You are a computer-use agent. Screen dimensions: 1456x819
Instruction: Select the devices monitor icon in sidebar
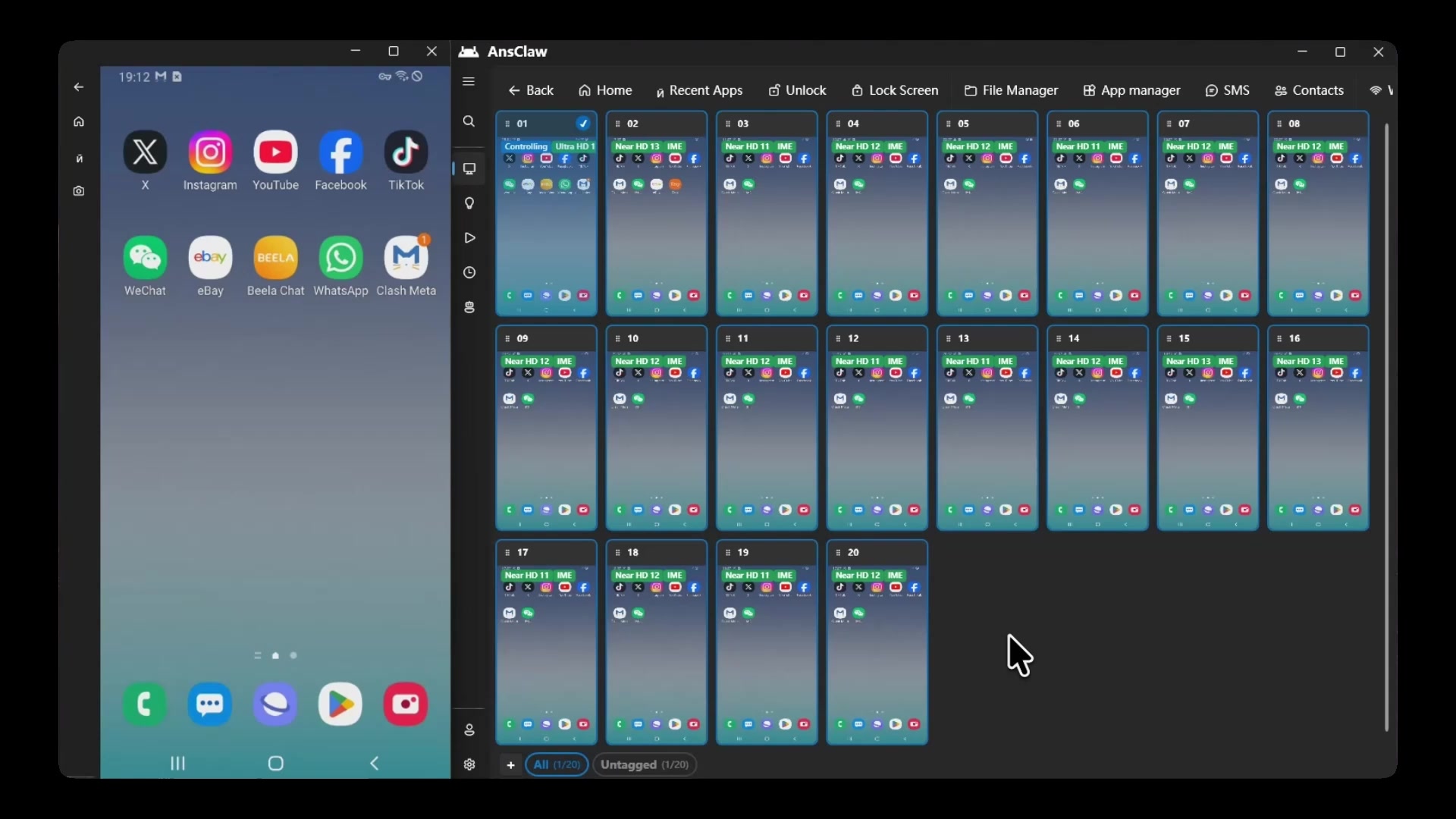click(x=469, y=168)
